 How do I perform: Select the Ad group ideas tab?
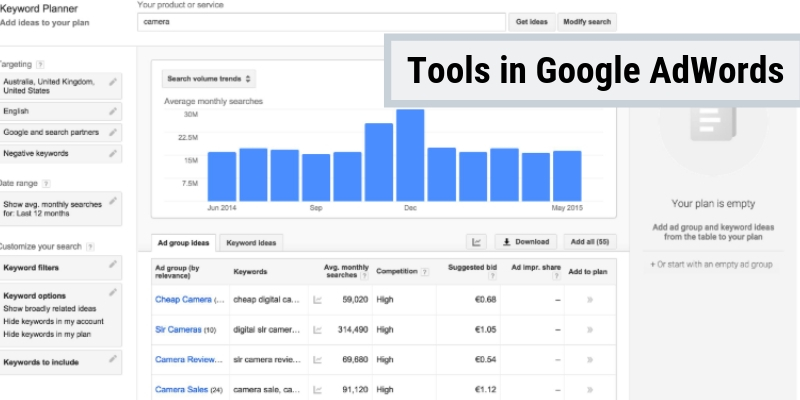click(x=184, y=242)
